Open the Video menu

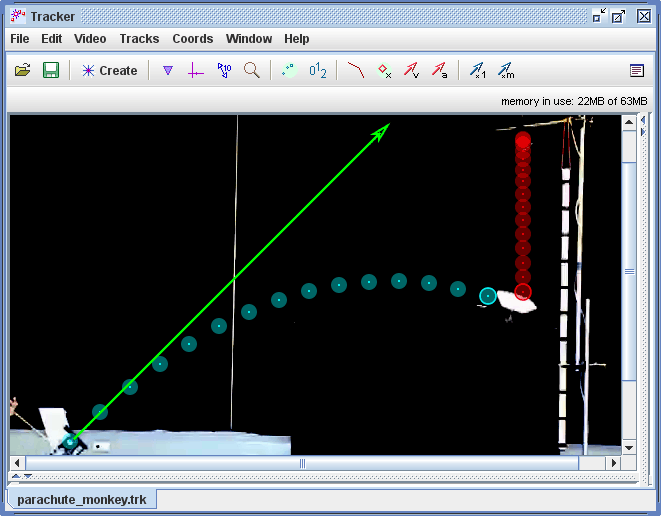(90, 39)
